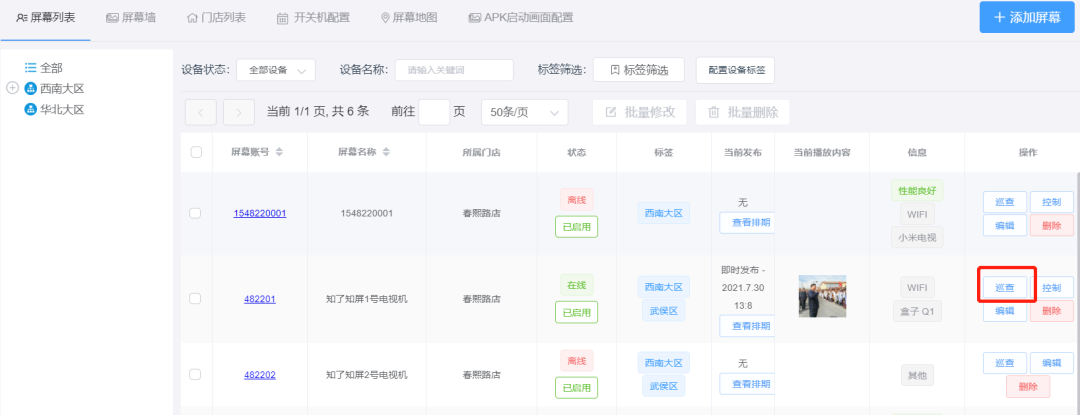Focus the 设备名称 keyword input
This screenshot has width=1080, height=415.
click(454, 70)
